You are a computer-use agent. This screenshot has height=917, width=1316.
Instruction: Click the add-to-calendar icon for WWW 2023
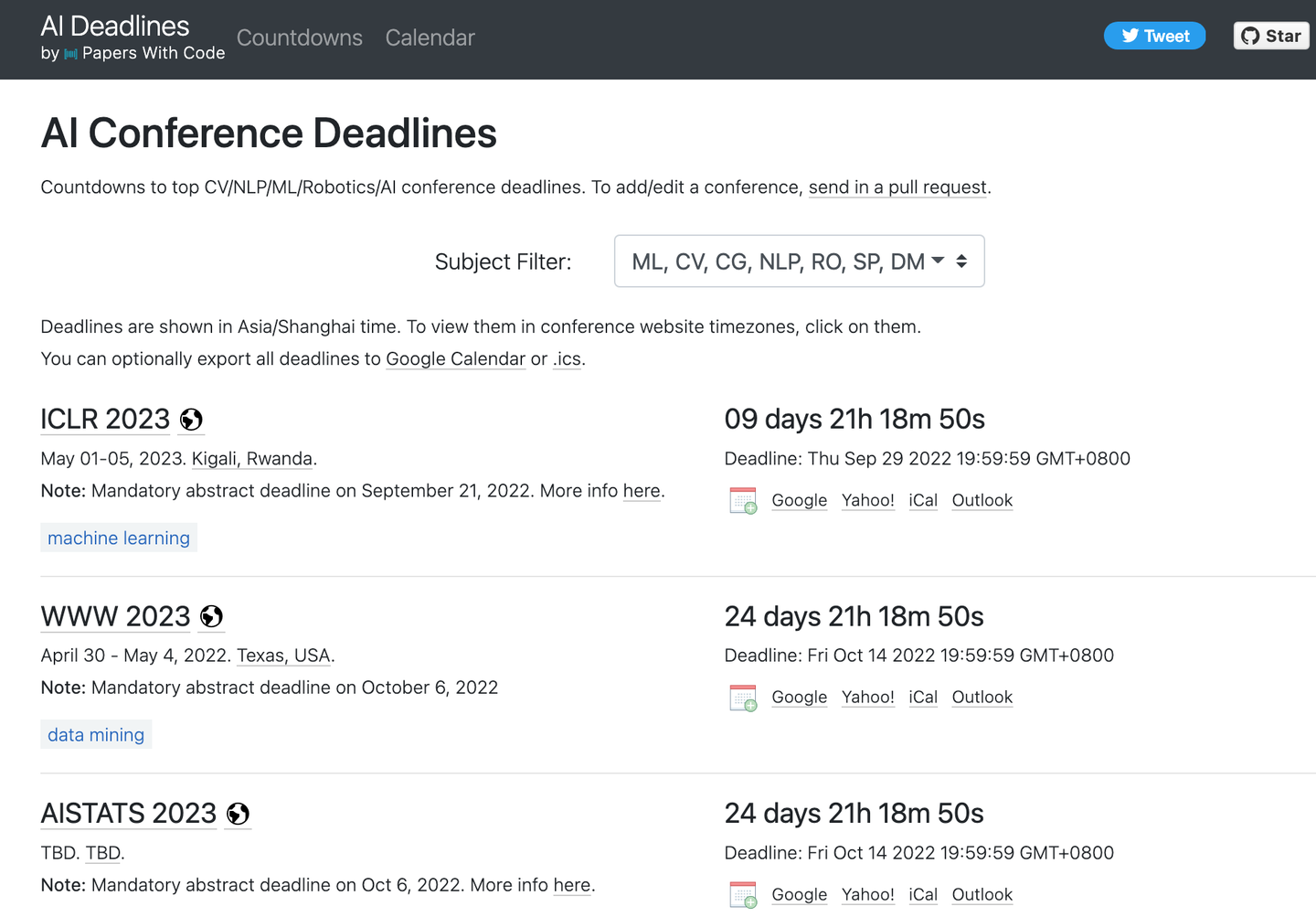[743, 698]
